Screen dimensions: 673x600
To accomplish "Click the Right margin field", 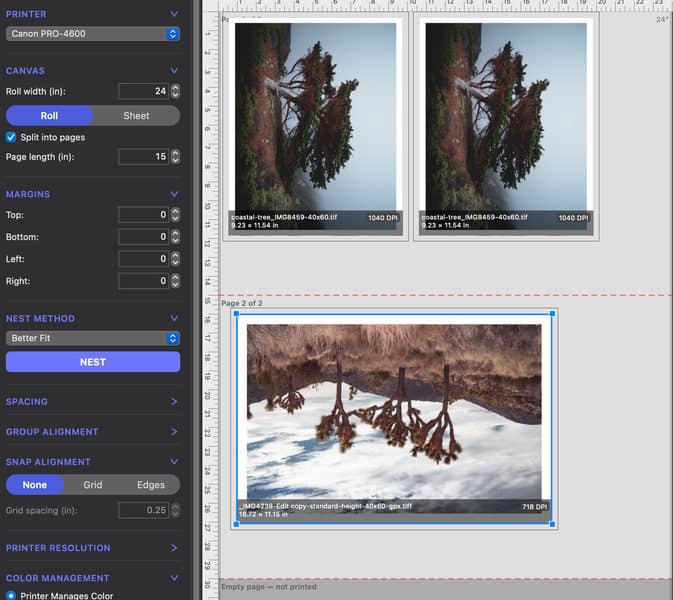I will point(143,281).
